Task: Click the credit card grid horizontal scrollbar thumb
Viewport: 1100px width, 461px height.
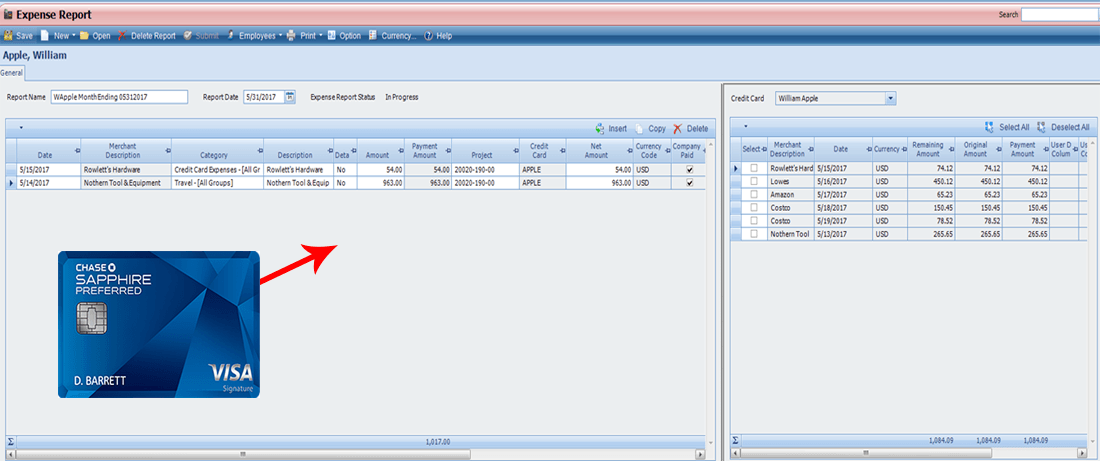Action: (x=865, y=454)
